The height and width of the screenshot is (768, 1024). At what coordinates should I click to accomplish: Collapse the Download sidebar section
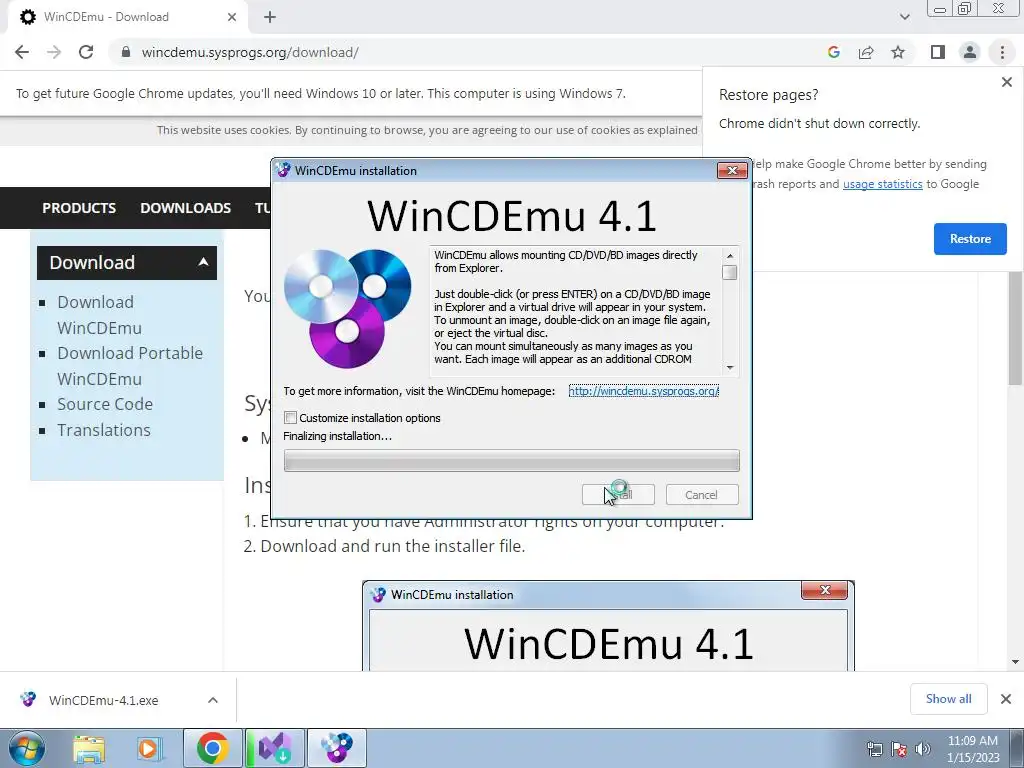coord(127,263)
